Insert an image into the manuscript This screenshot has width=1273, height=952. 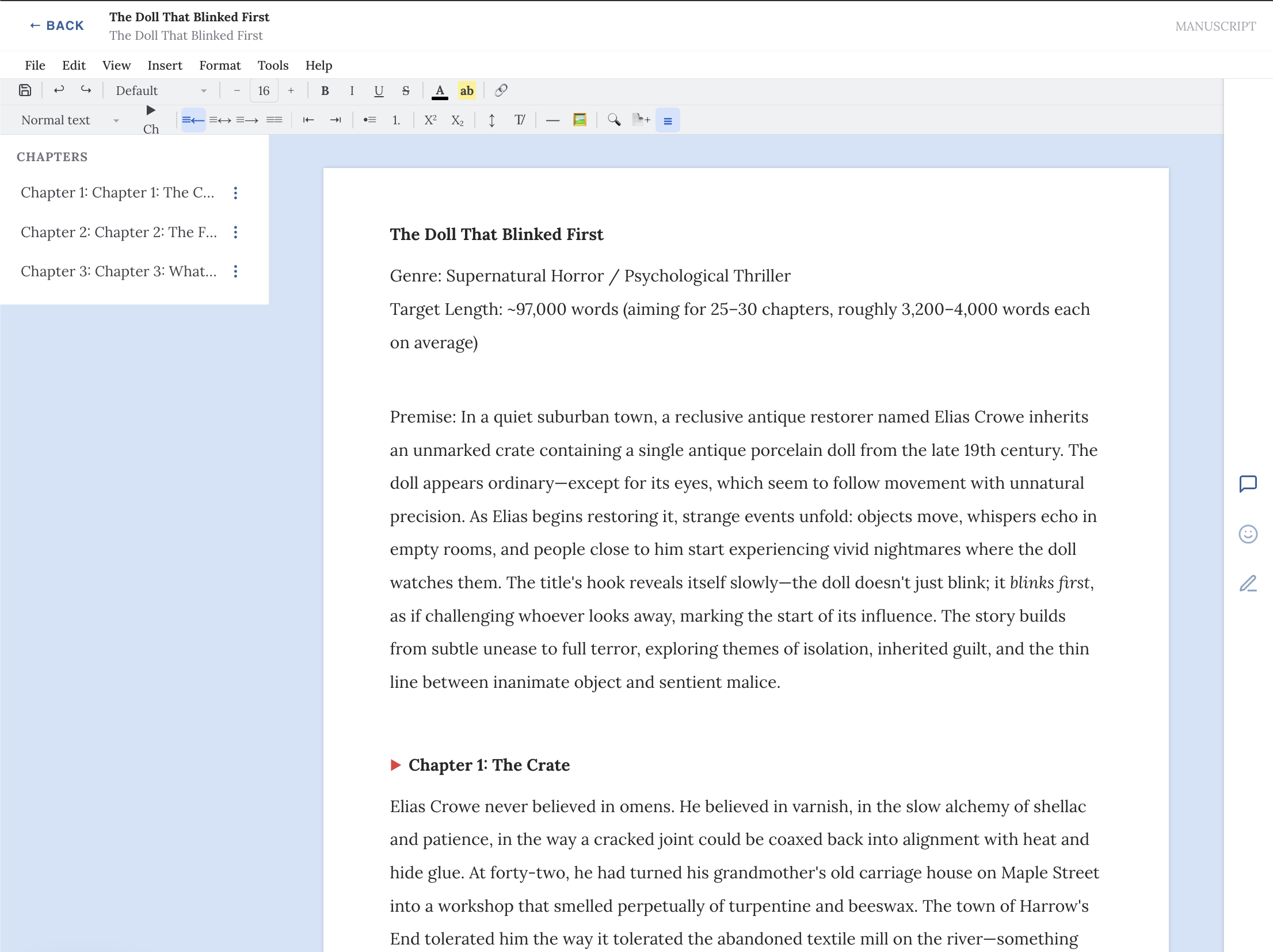click(580, 120)
